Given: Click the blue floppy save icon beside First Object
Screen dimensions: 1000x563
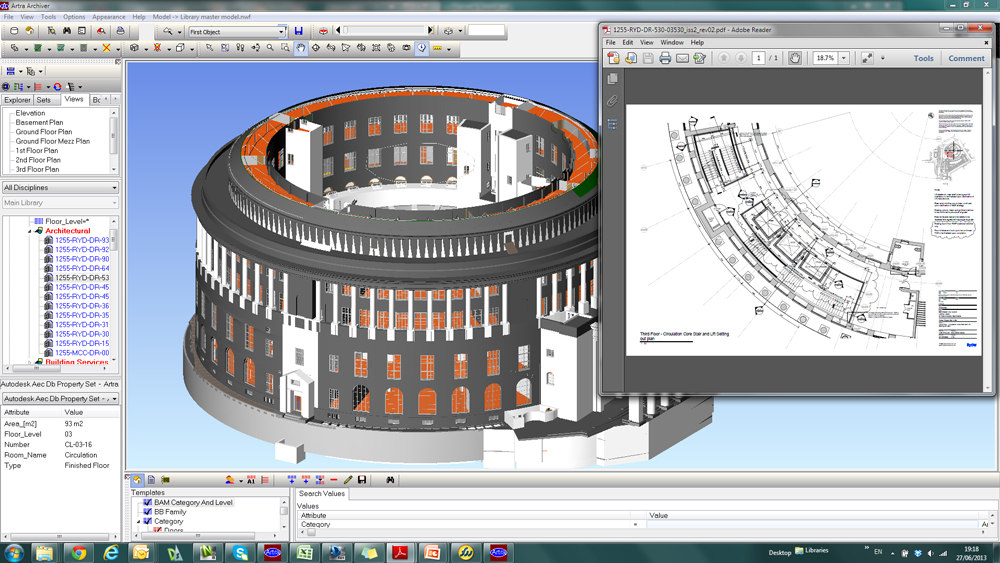Looking at the screenshot, I should coord(298,31).
